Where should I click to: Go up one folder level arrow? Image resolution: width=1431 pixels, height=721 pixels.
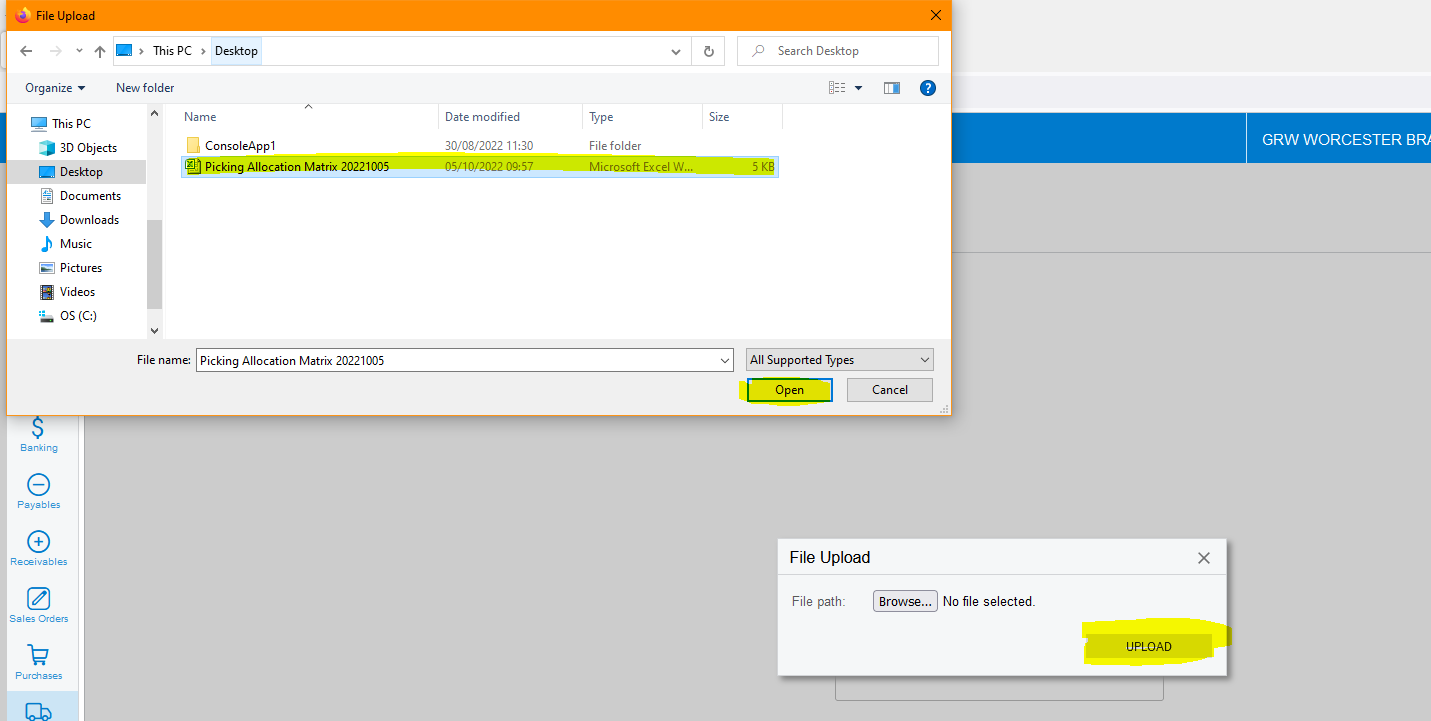100,51
